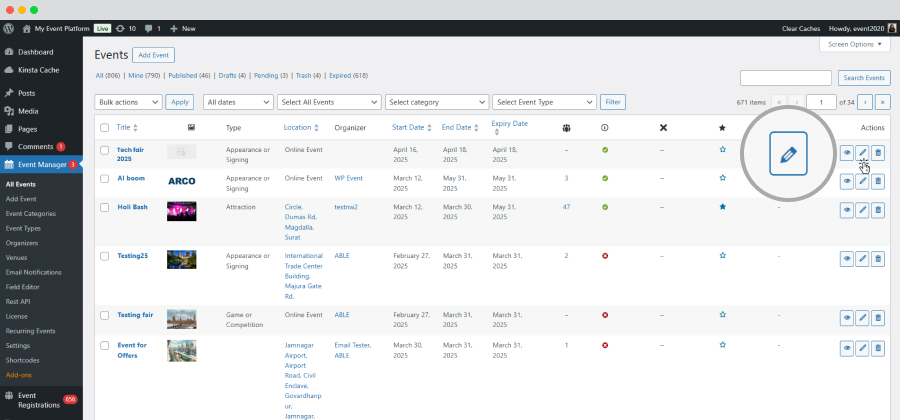Open the Select category dropdown
Viewport: 900px width, 420px height.
coord(437,102)
